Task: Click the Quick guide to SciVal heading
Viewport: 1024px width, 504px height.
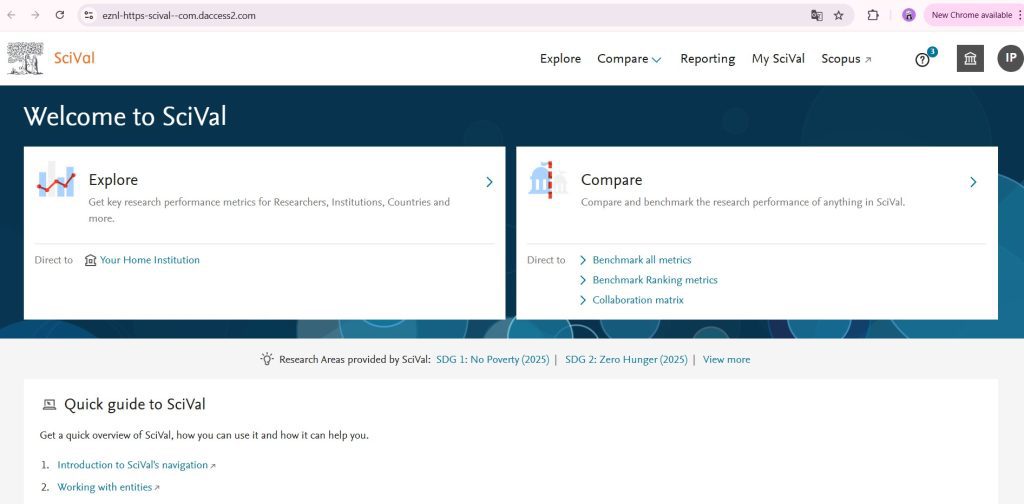Action: coord(135,405)
